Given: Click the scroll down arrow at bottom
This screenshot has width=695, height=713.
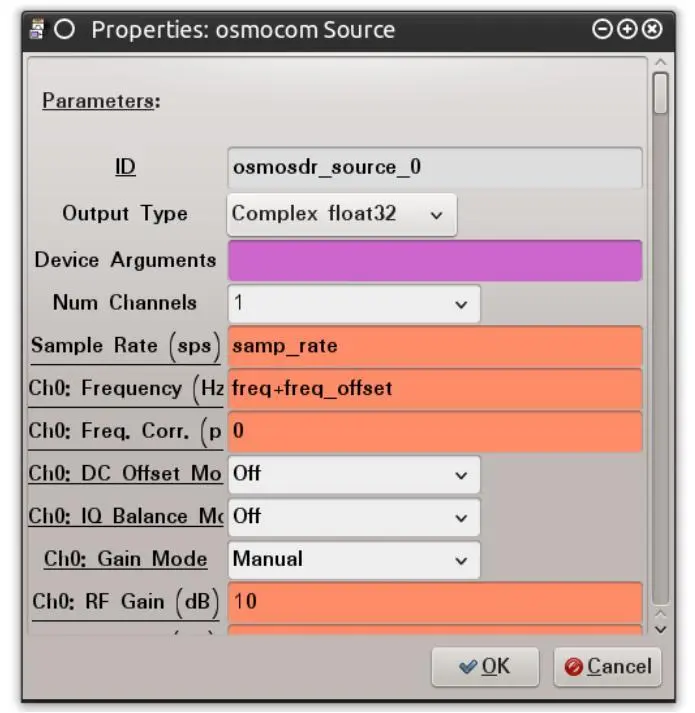Looking at the screenshot, I should click(660, 630).
